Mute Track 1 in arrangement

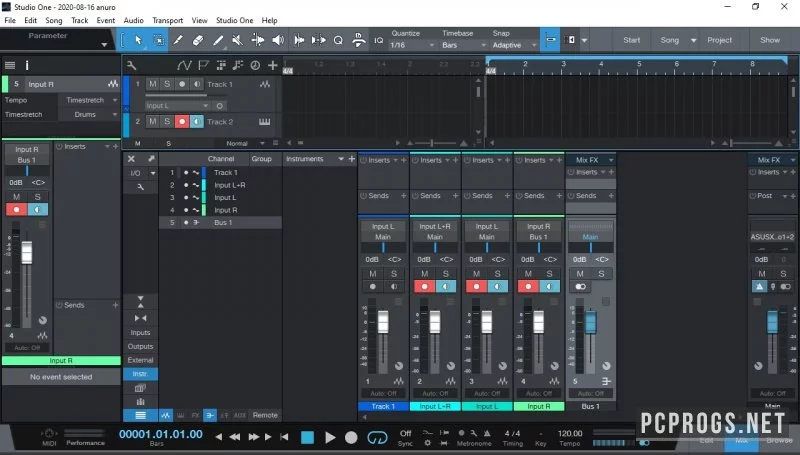point(153,84)
